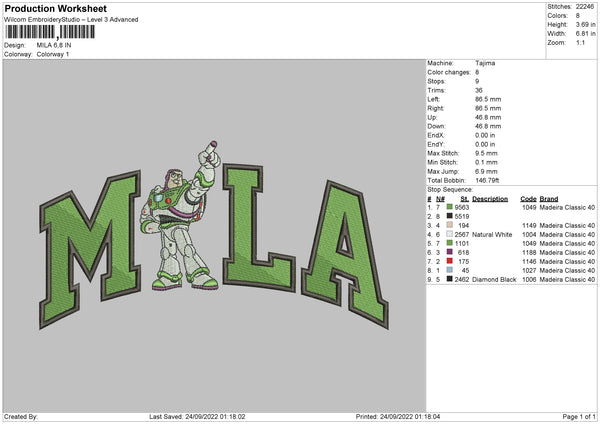Click the Color changes label

coord(449,72)
